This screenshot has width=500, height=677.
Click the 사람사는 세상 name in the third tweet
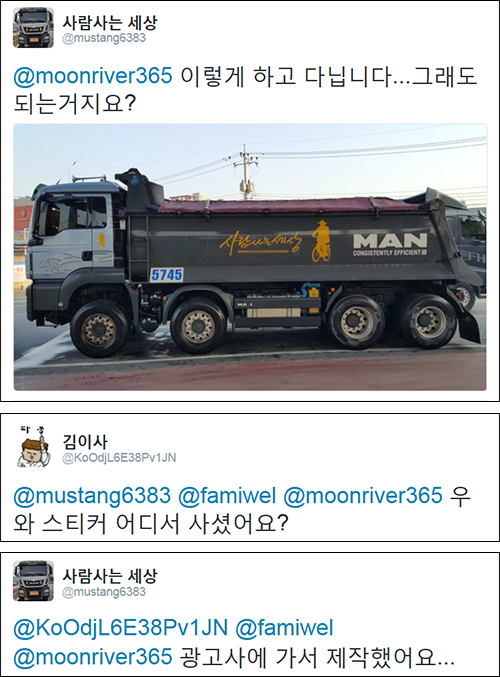coord(110,576)
